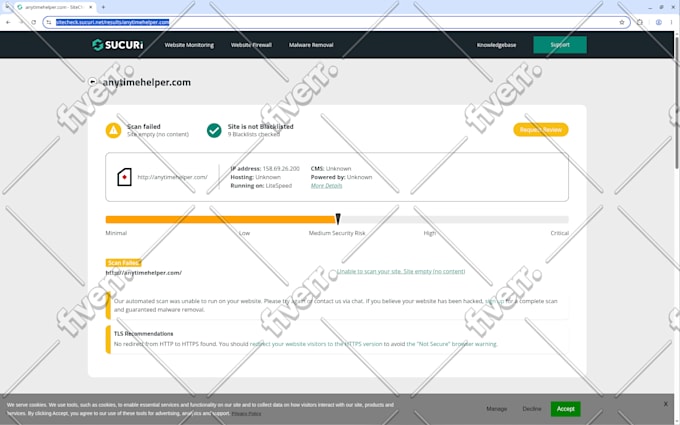The width and height of the screenshot is (680, 425).
Task: Open the Not Secure browser warning link
Action: click(x=451, y=344)
